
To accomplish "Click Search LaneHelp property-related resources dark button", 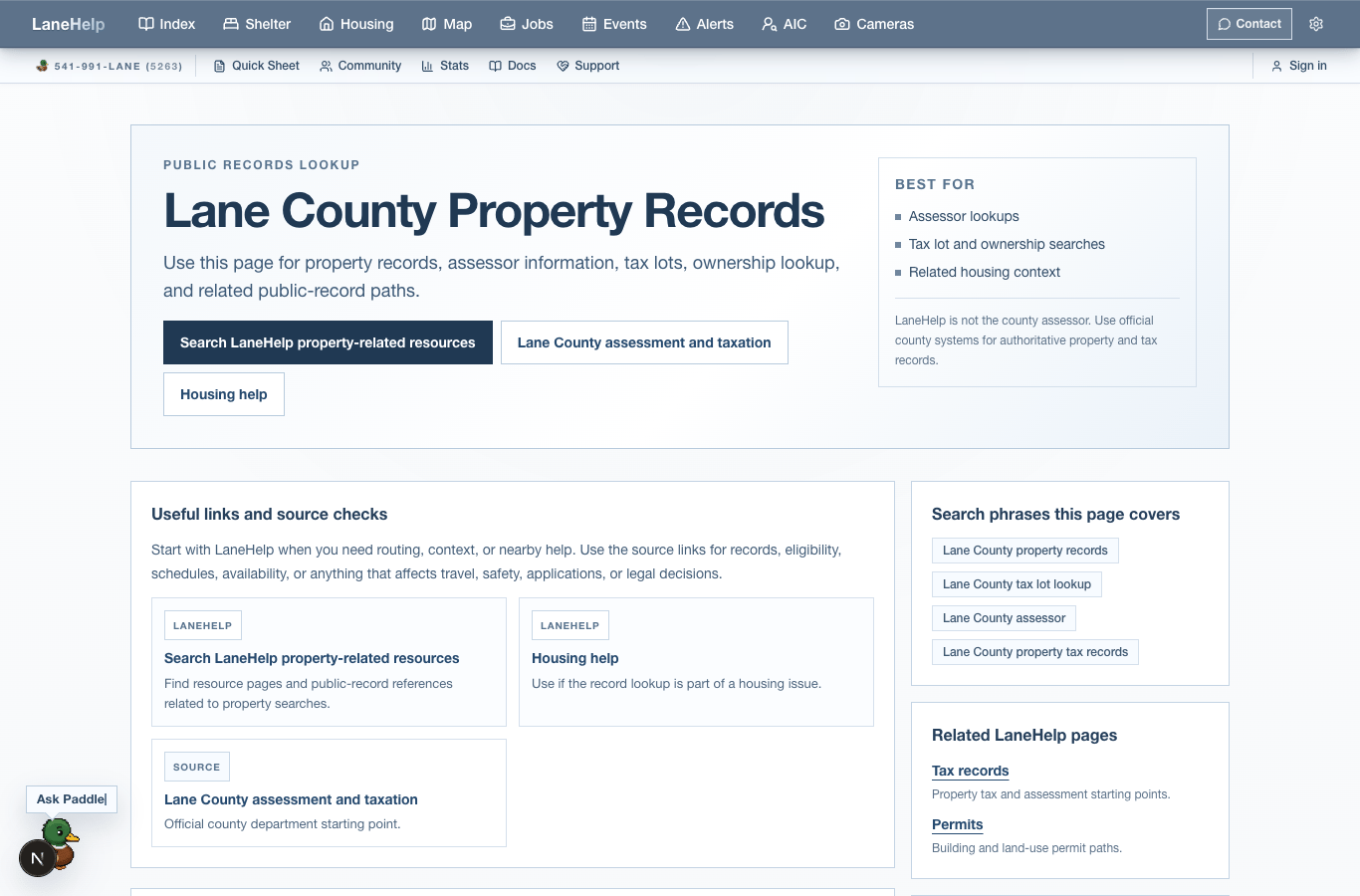I will [328, 342].
